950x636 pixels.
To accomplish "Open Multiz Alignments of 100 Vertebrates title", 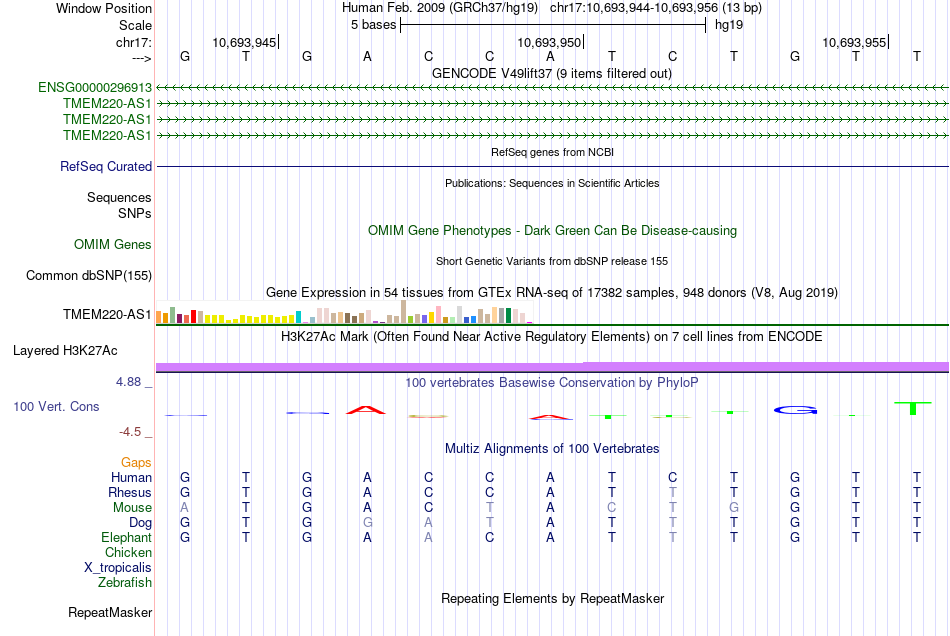I will (x=551, y=448).
